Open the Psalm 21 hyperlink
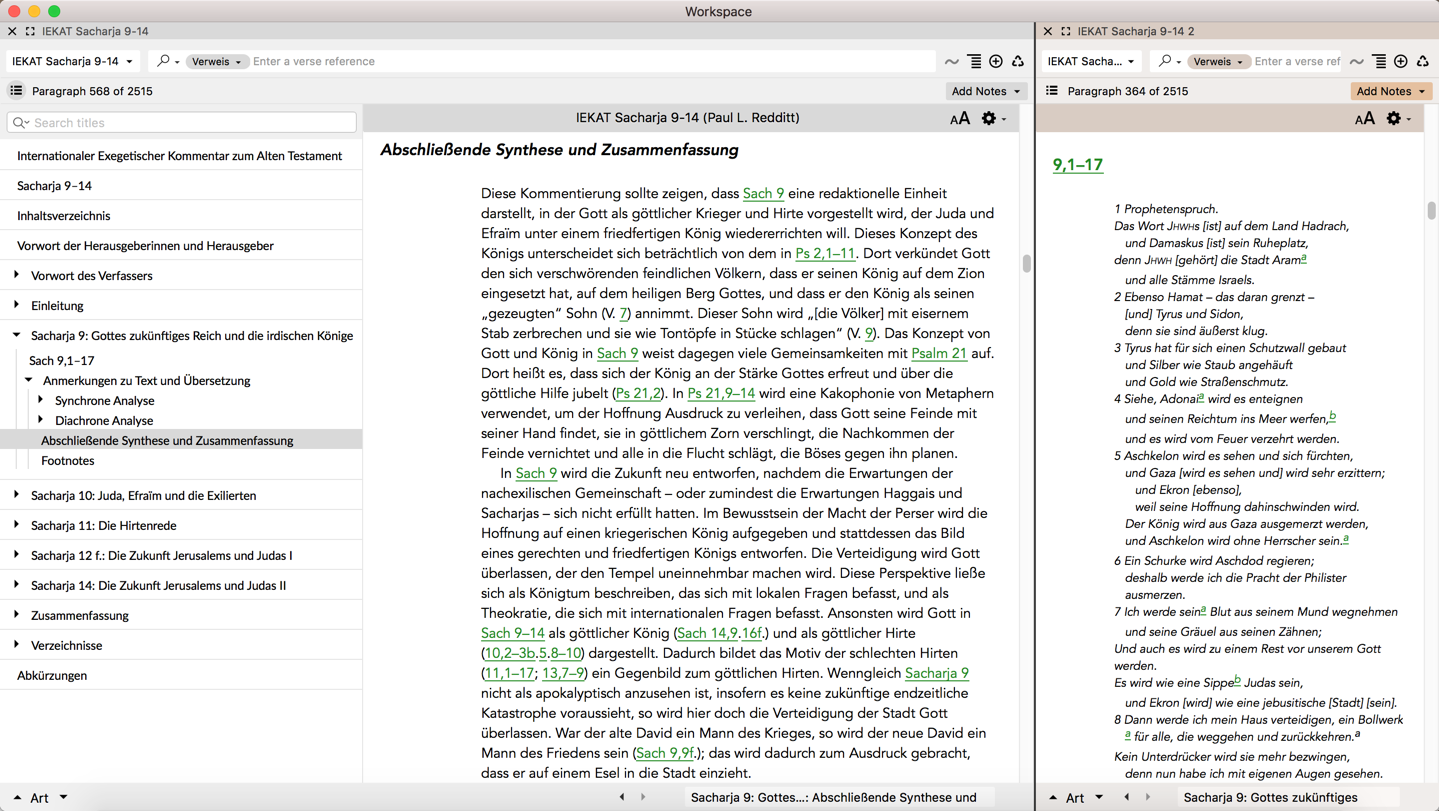Screen dimensions: 1439x811 coord(939,354)
